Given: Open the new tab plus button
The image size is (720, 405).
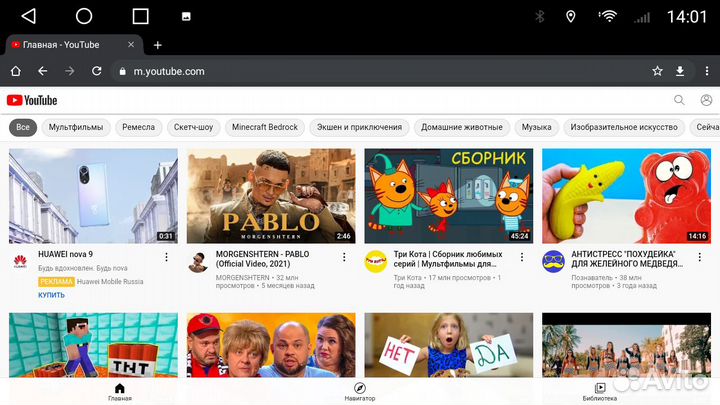Looking at the screenshot, I should click(x=157, y=45).
